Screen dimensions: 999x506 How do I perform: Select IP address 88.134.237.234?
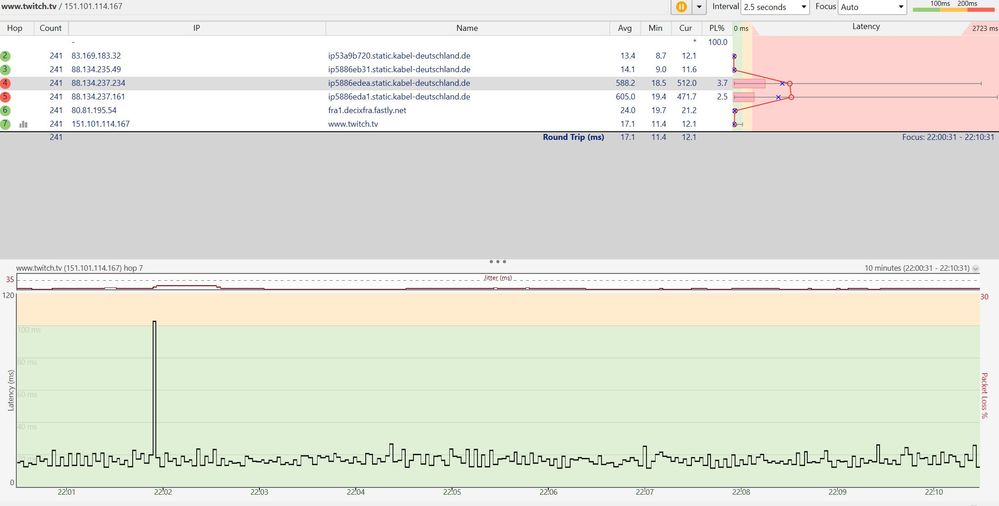pyautogui.click(x=98, y=83)
